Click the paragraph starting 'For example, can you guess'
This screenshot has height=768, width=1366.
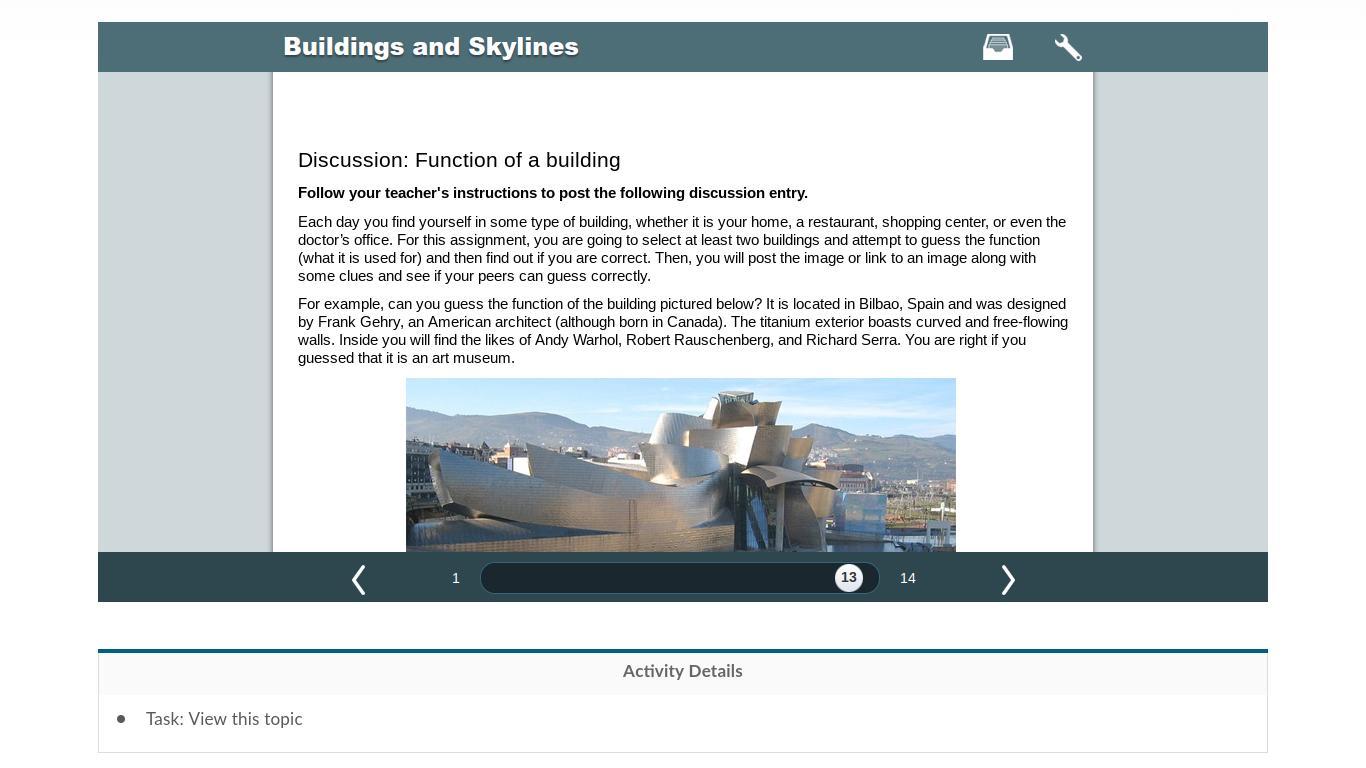coord(683,331)
